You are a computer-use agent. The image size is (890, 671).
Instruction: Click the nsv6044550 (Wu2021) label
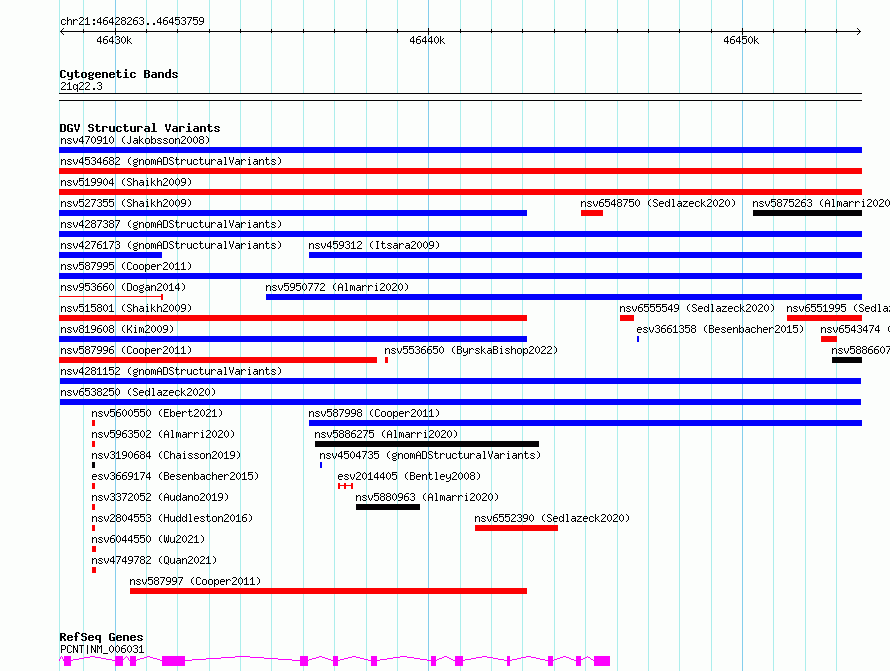coord(148,539)
